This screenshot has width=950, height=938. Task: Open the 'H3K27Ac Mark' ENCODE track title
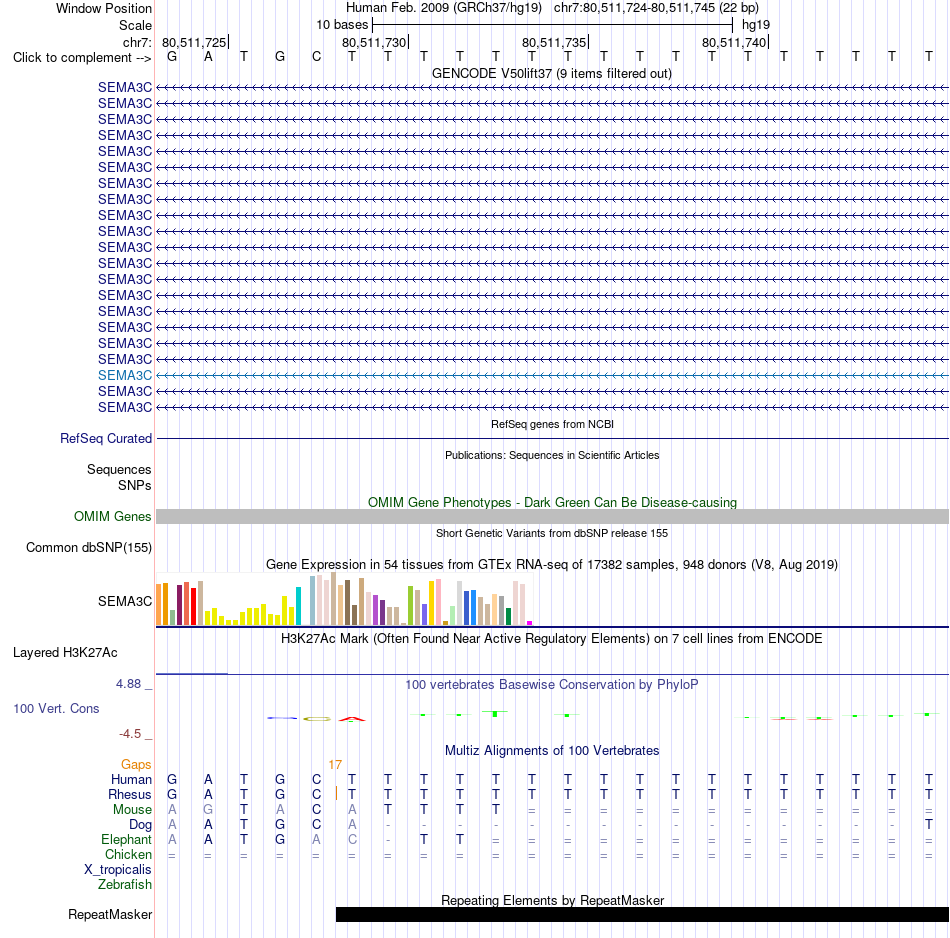tap(552, 639)
